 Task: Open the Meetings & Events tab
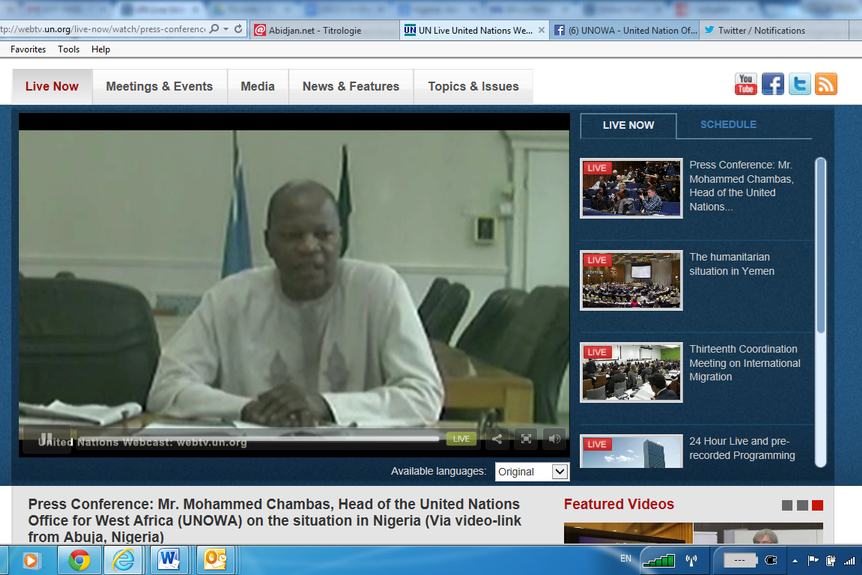coord(159,86)
